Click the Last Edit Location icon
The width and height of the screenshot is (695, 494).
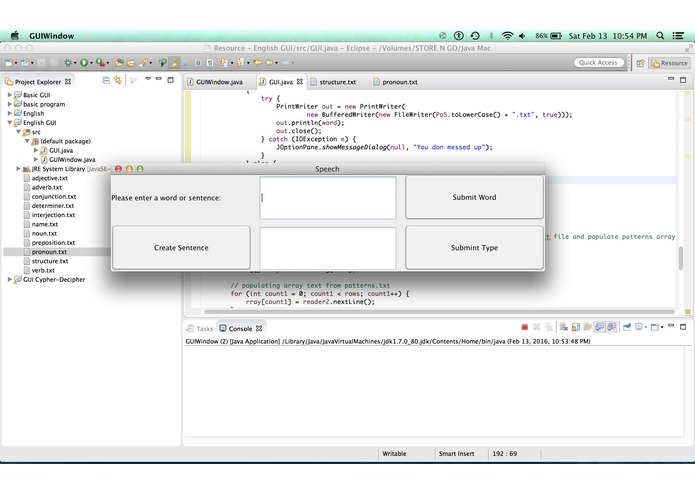tap(258, 63)
